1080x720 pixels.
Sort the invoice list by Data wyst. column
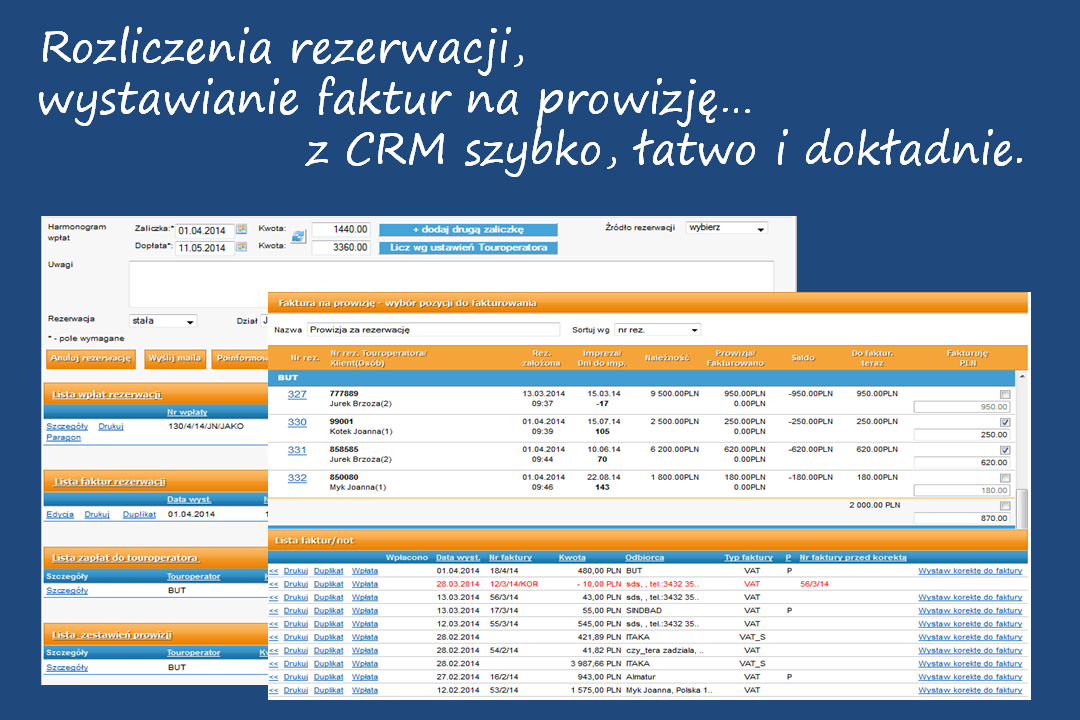[x=458, y=557]
